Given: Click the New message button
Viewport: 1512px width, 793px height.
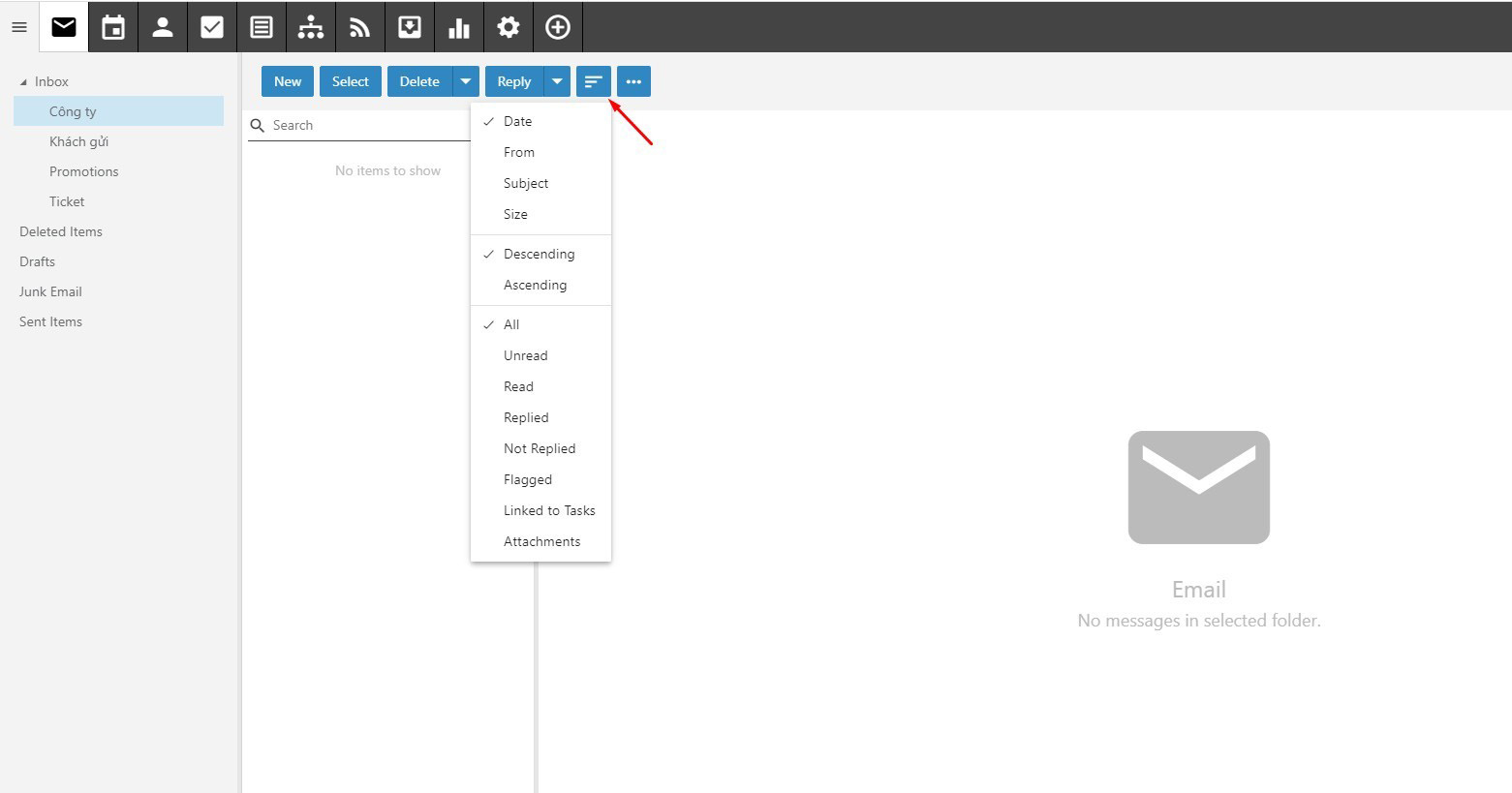Looking at the screenshot, I should [x=288, y=81].
